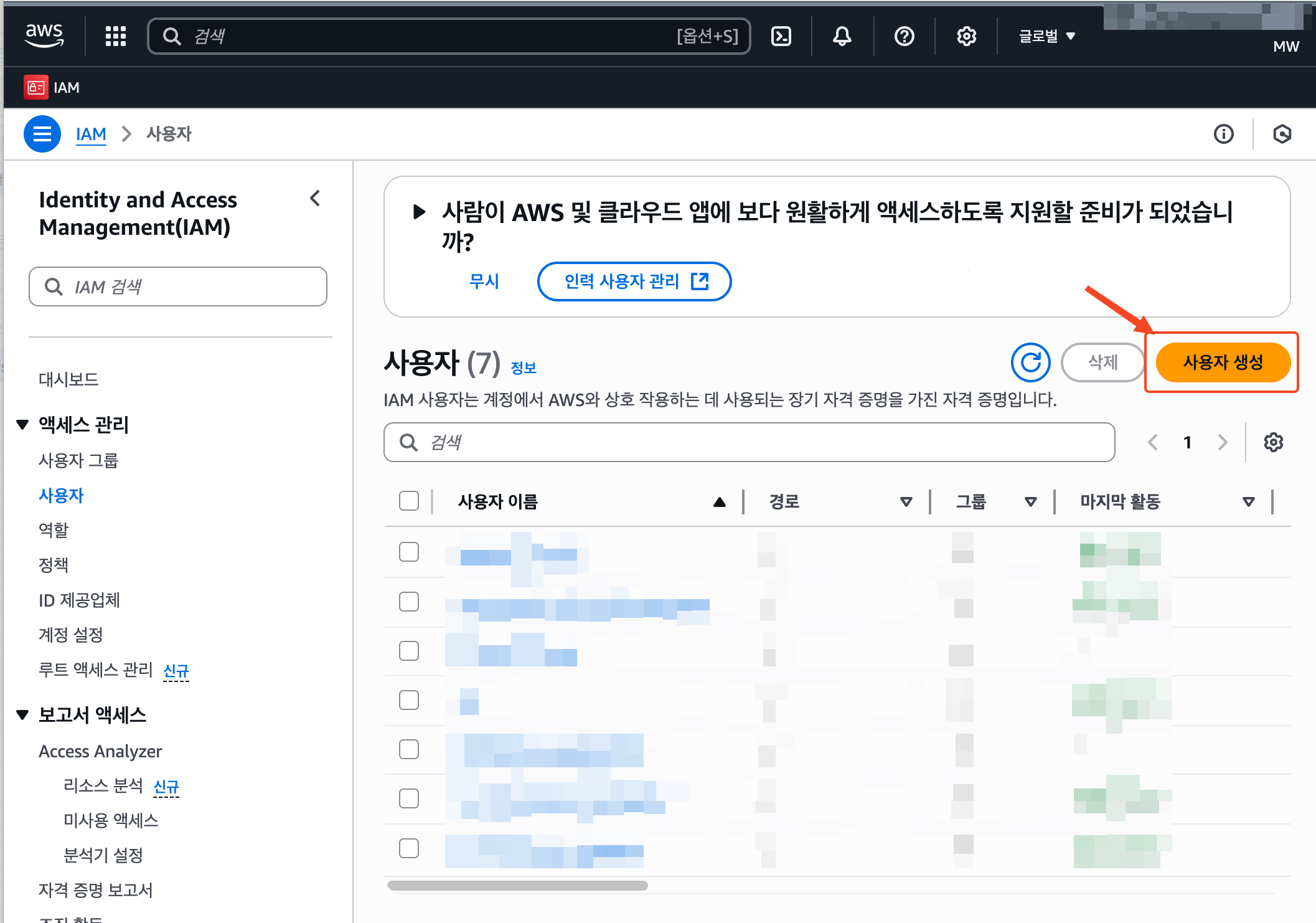Open the 글로벌 region dropdown
The width and height of the screenshot is (1316, 923).
[x=1047, y=36]
